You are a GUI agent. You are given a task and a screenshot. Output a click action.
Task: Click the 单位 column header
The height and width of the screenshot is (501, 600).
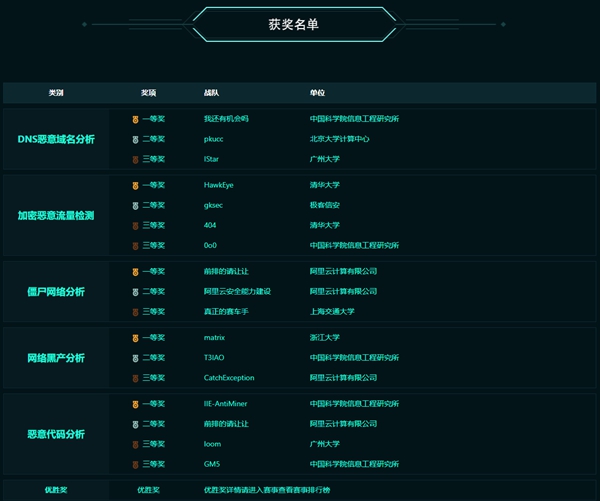(x=317, y=93)
